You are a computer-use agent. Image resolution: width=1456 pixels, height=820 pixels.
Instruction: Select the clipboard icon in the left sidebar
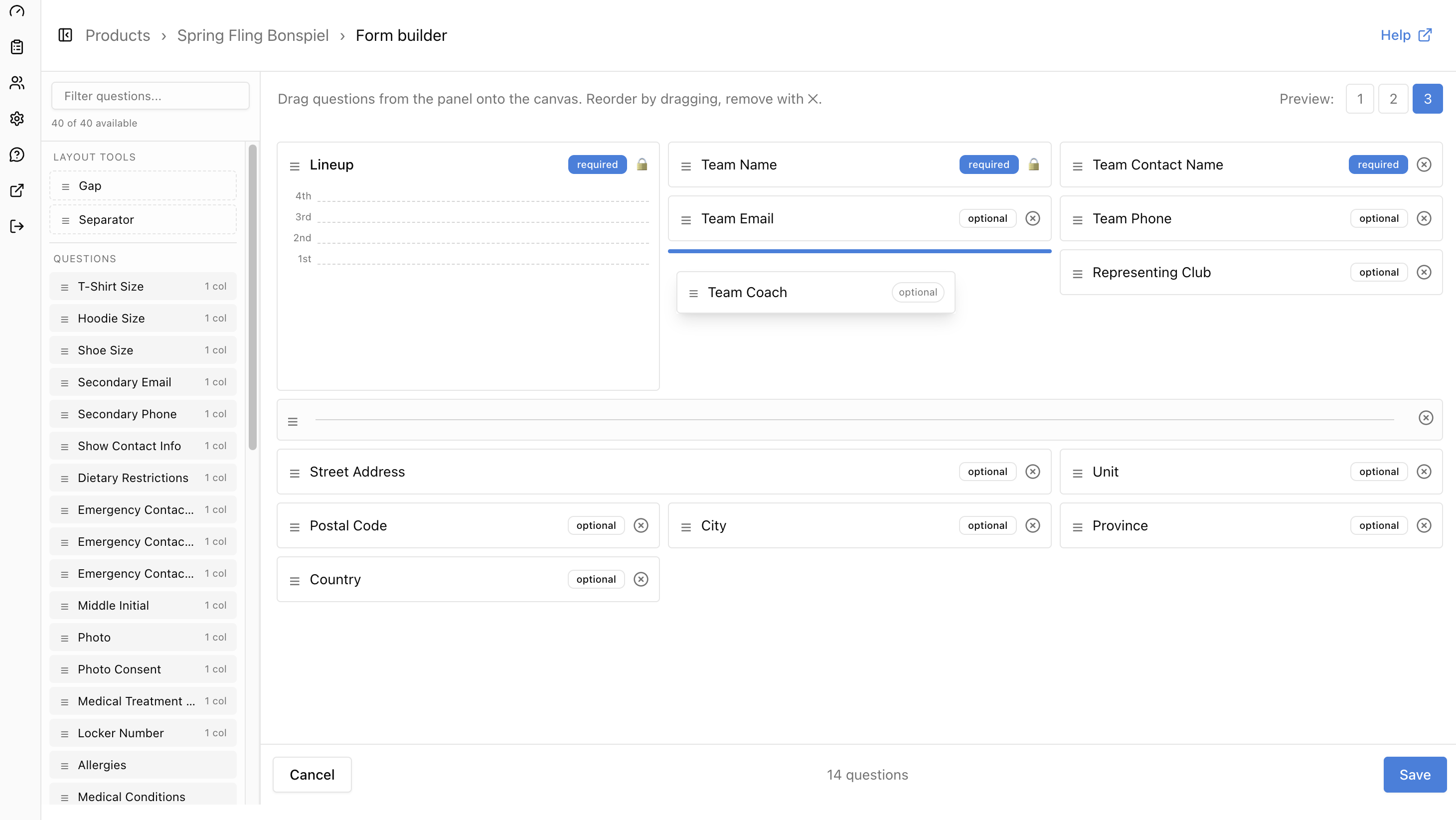point(16,47)
